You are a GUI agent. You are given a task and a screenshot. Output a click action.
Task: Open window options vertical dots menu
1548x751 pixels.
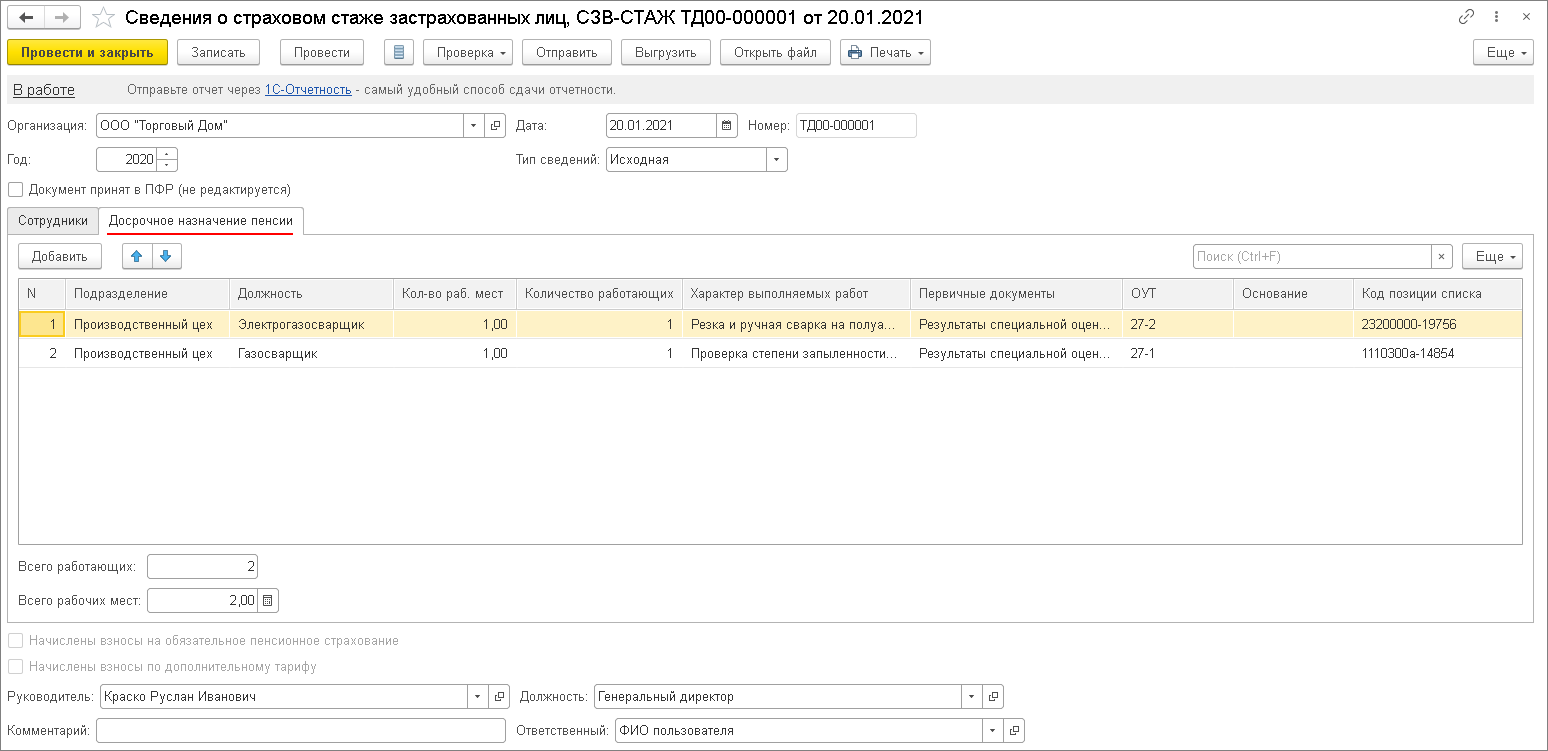coord(1496,17)
